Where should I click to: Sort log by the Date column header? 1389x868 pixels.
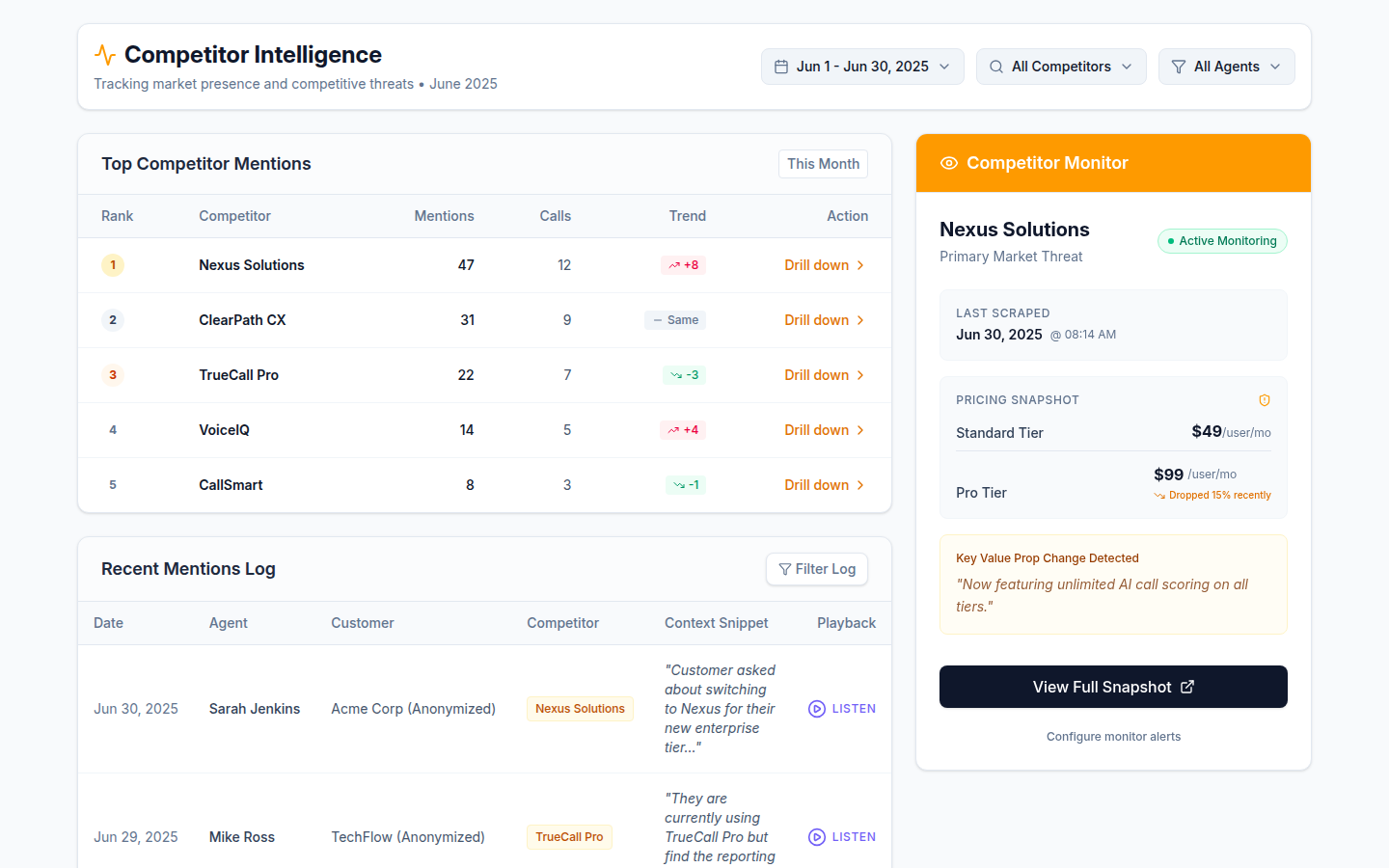coord(108,623)
